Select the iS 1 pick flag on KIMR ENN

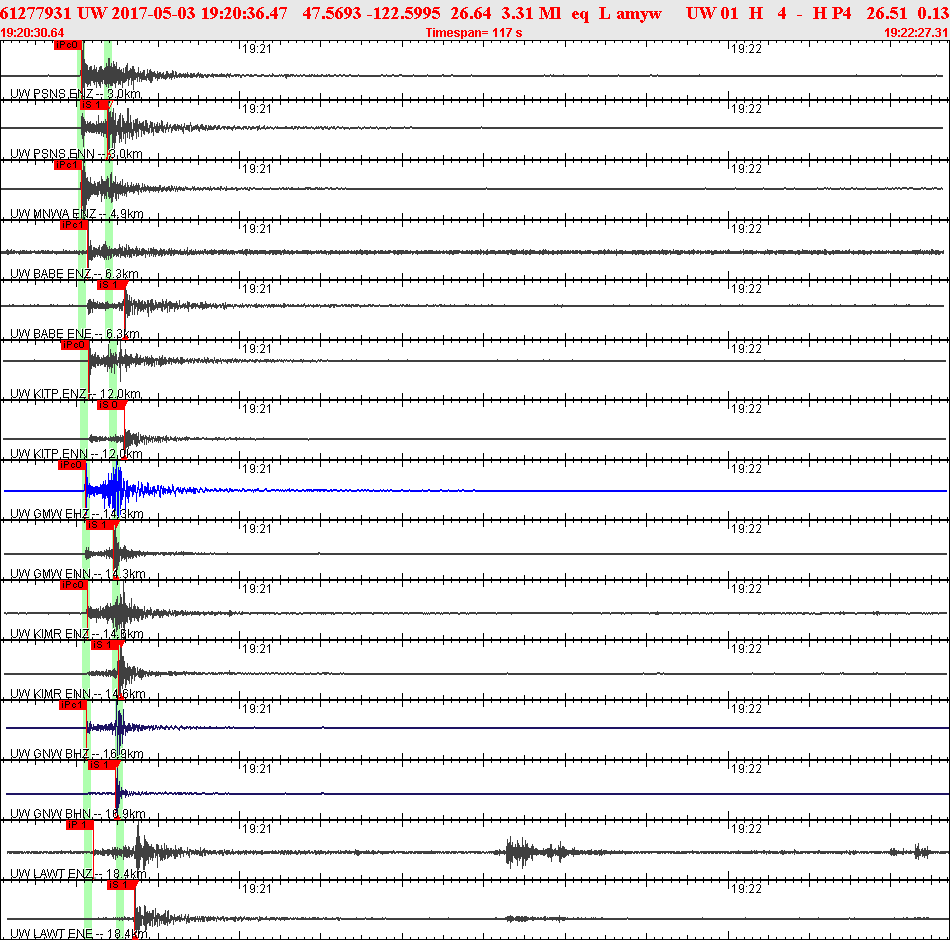tap(107, 645)
